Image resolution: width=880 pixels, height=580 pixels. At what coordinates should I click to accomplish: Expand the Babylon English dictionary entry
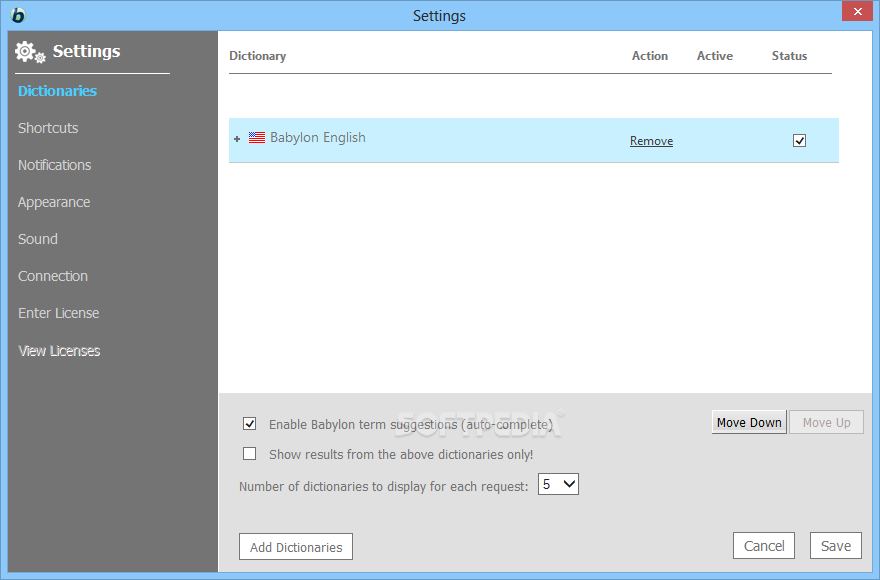point(237,139)
